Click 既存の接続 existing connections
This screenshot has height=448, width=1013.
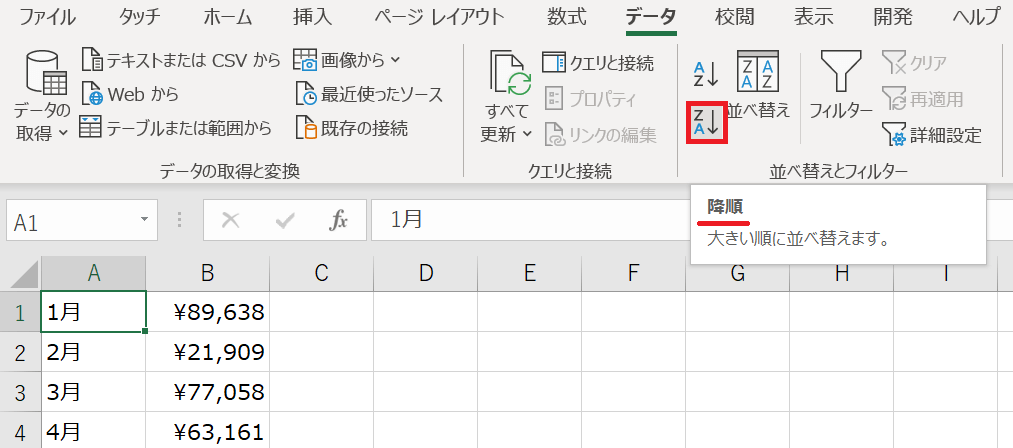coord(351,128)
